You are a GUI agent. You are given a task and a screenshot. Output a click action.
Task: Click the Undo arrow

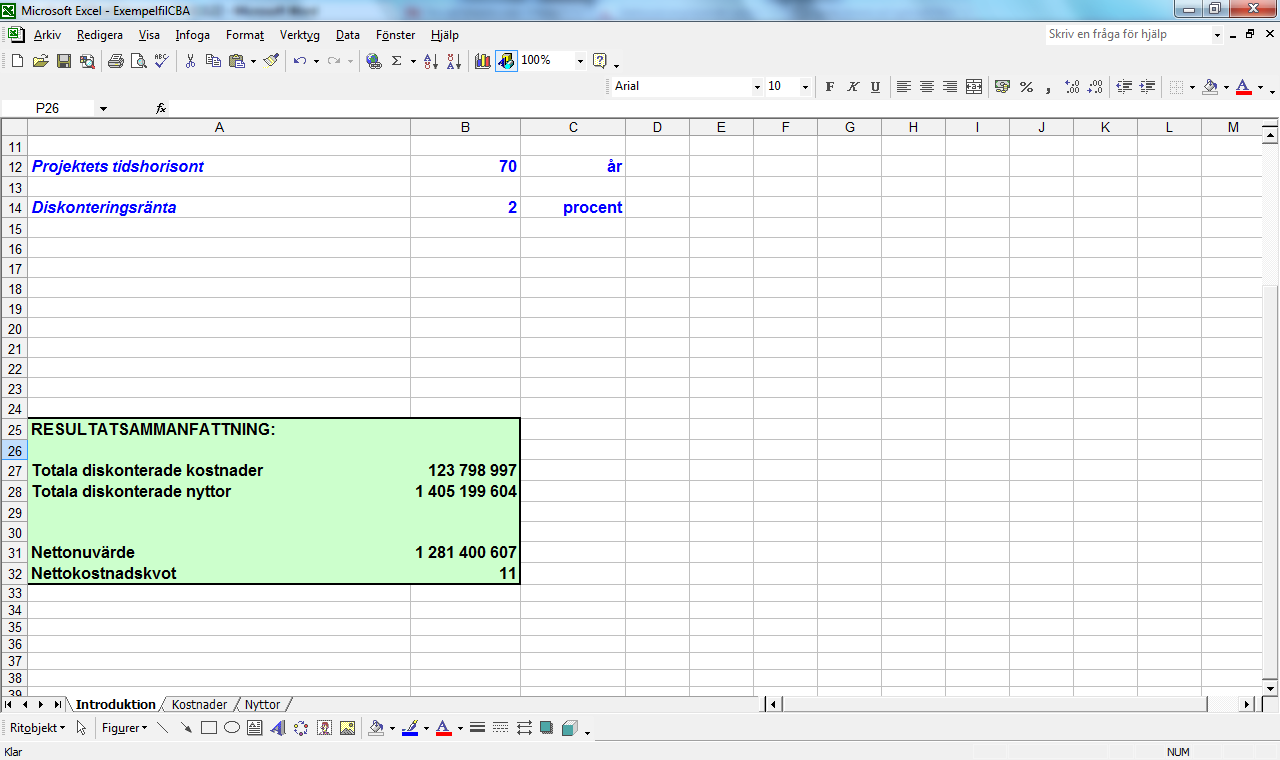coord(300,61)
